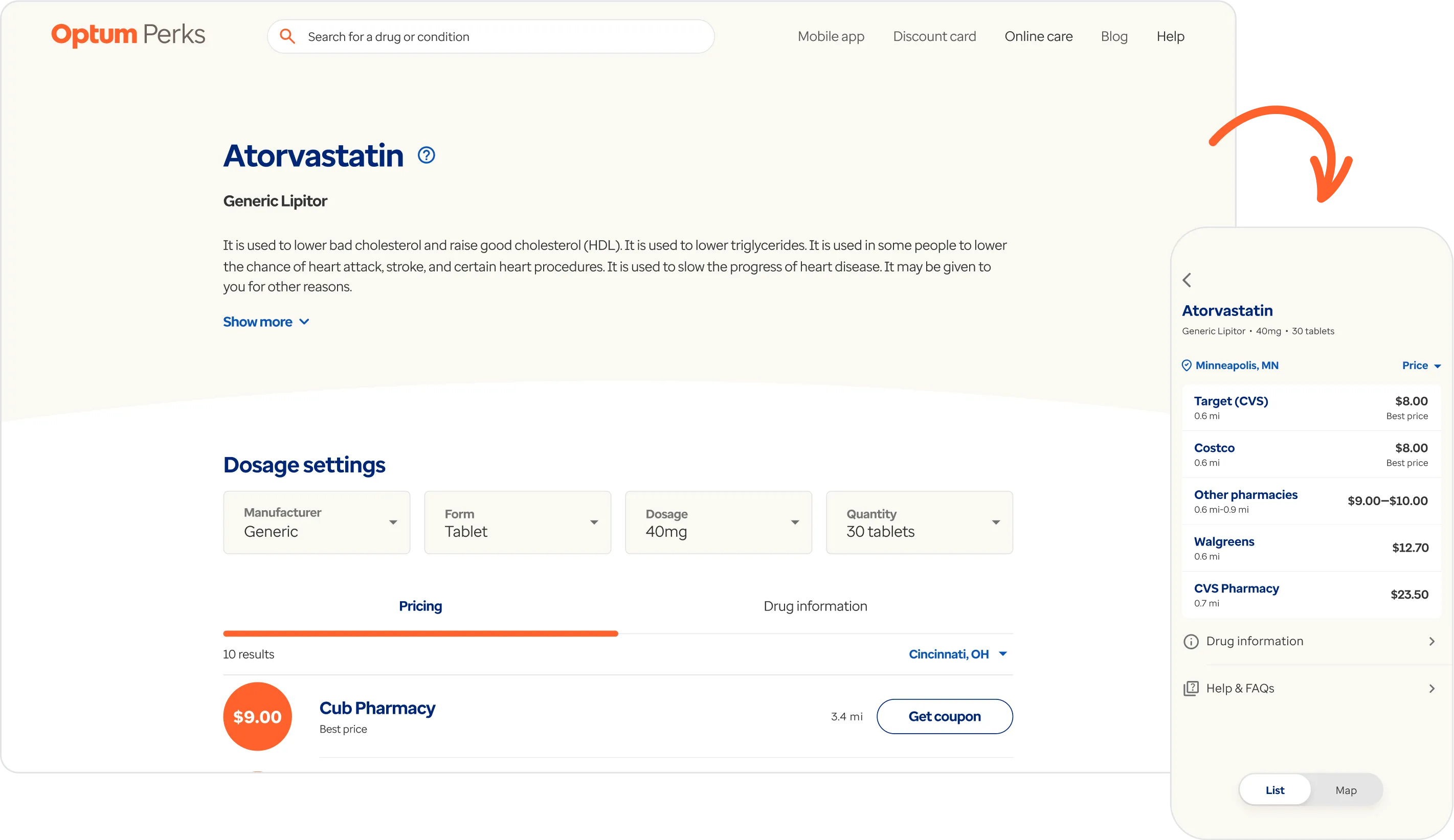Select the Drug information tab
1454x840 pixels.
(815, 606)
